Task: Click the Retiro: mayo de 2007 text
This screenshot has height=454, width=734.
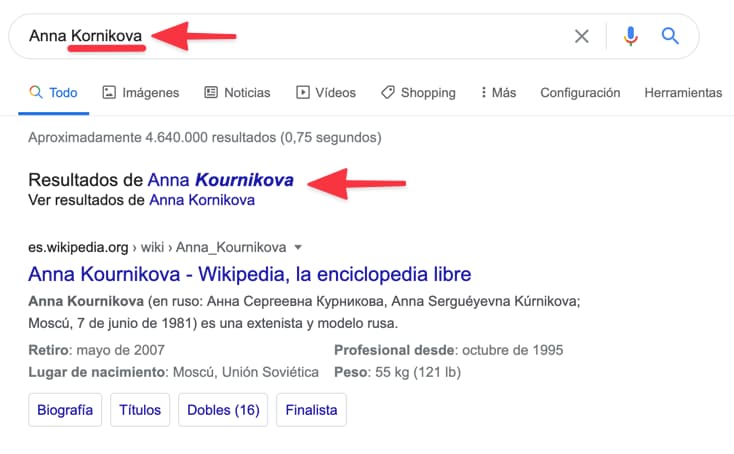Action: point(96,350)
